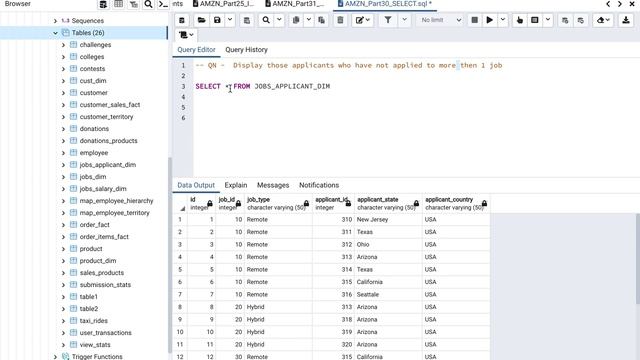Open the Filter options dropdown arrow

[x=404, y=20]
